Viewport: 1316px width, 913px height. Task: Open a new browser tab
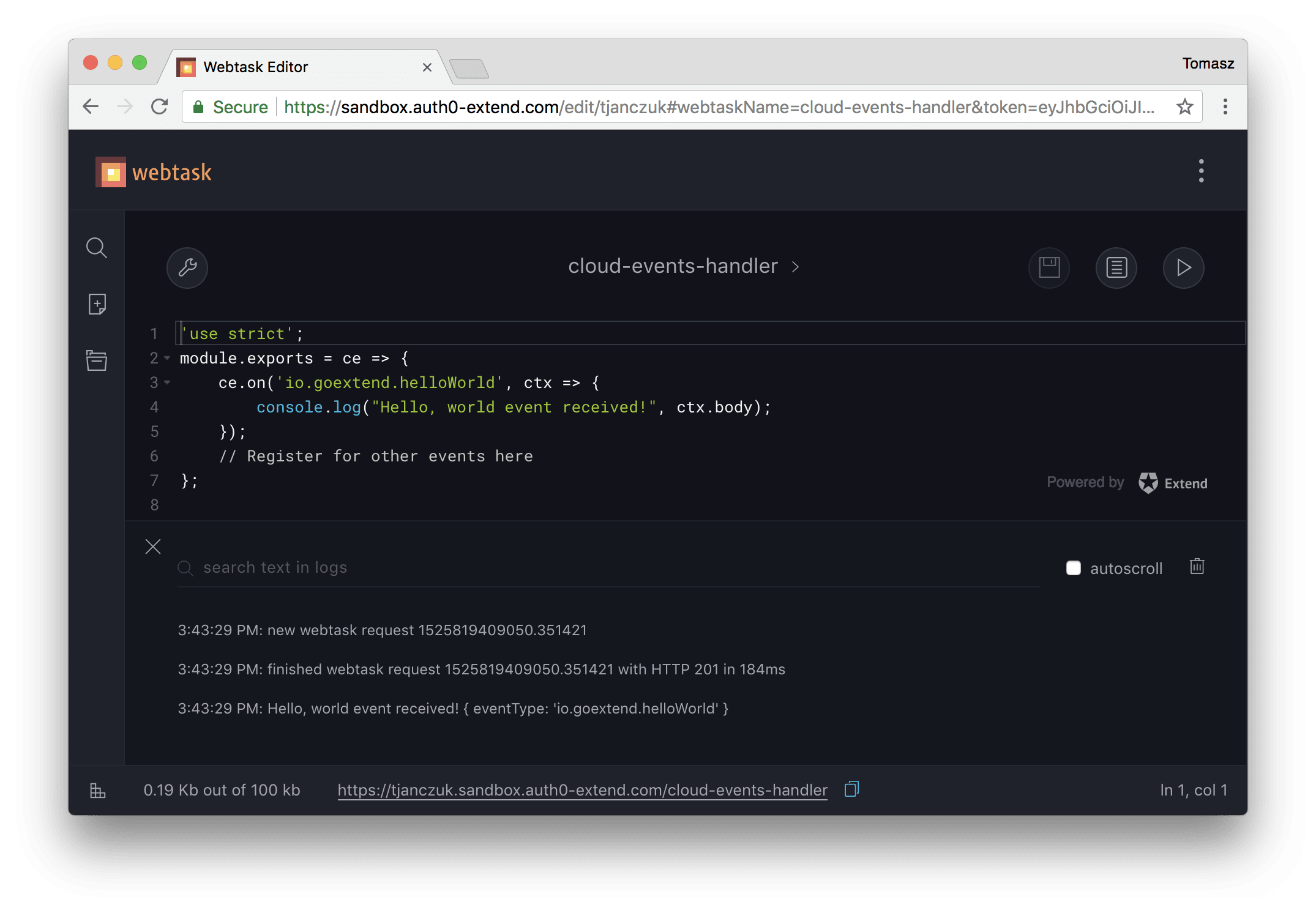pos(469,69)
